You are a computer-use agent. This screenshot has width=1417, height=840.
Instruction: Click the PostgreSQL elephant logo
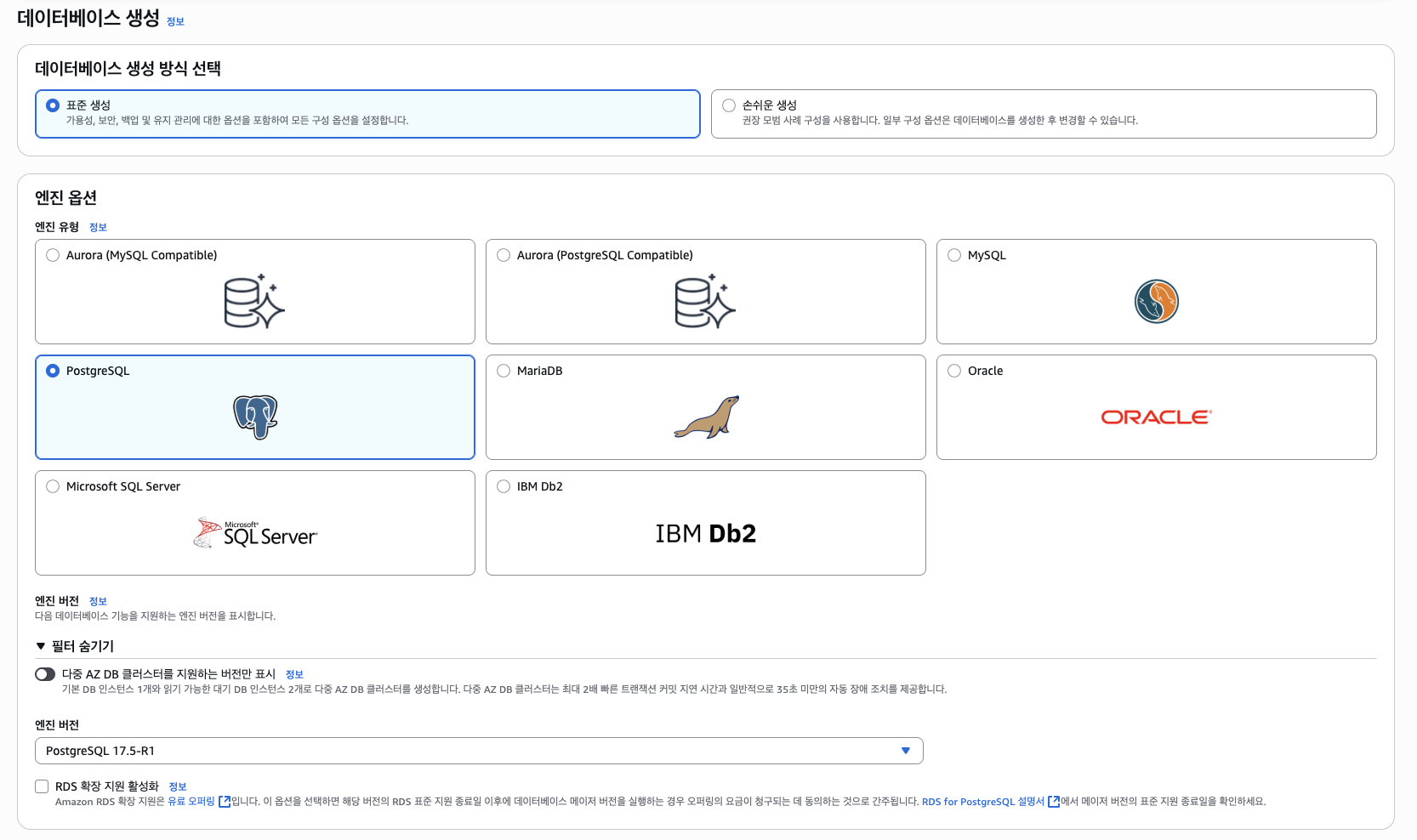(x=255, y=417)
